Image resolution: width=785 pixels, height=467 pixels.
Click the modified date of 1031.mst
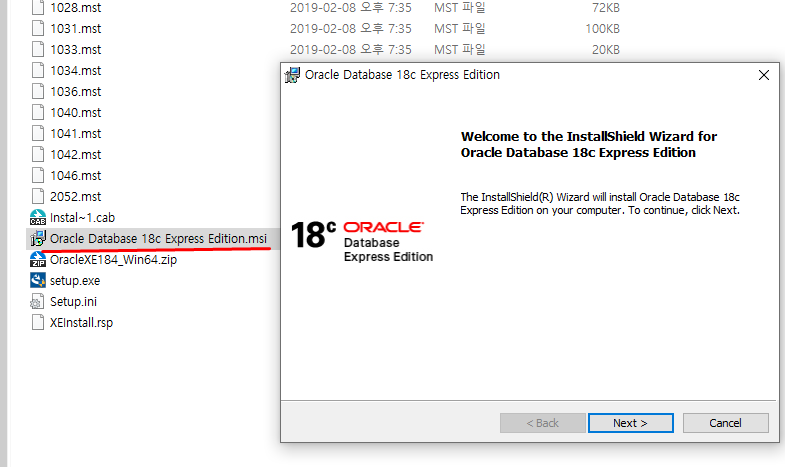350,29
